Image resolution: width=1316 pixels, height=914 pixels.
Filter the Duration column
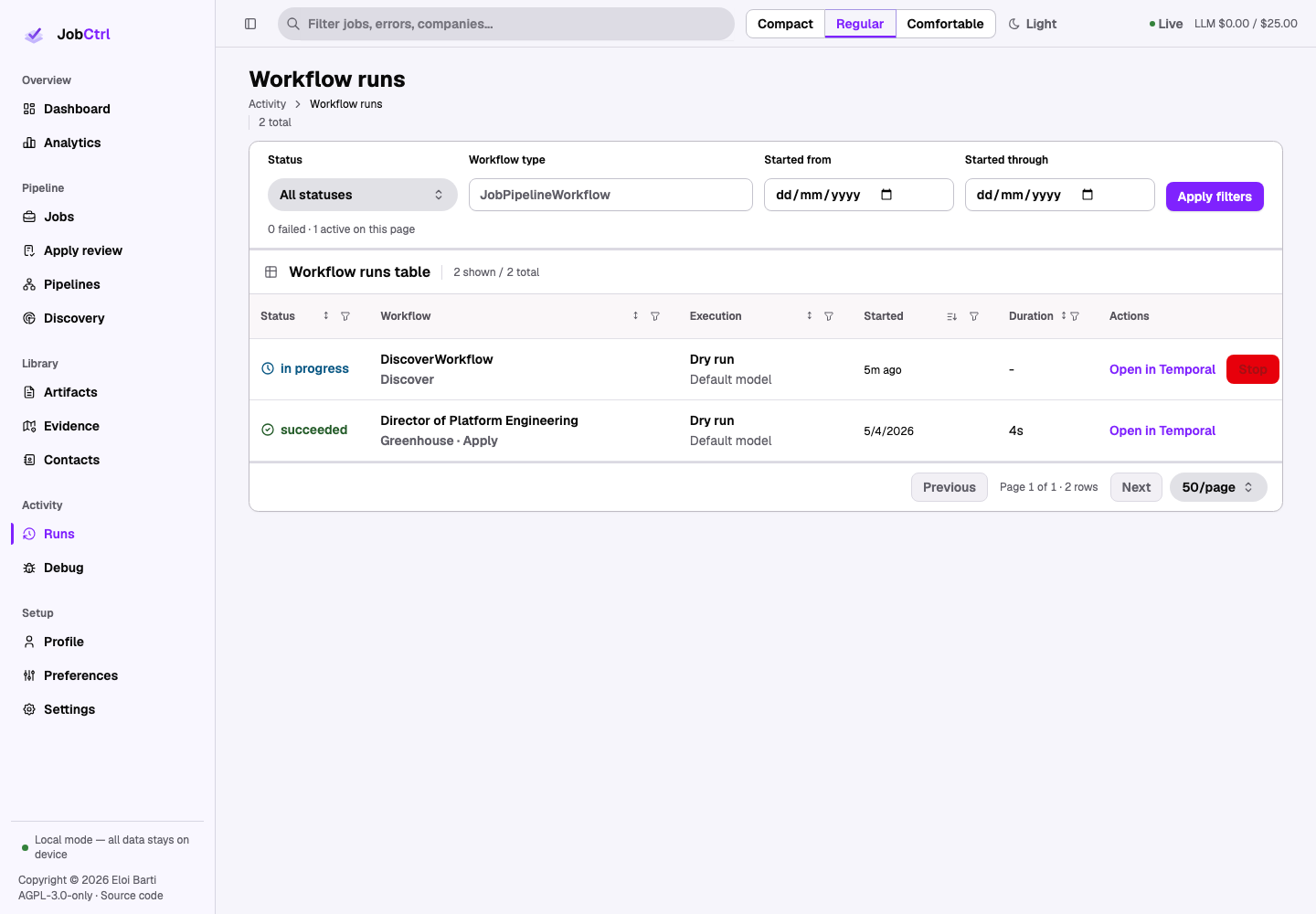pyautogui.click(x=1075, y=316)
